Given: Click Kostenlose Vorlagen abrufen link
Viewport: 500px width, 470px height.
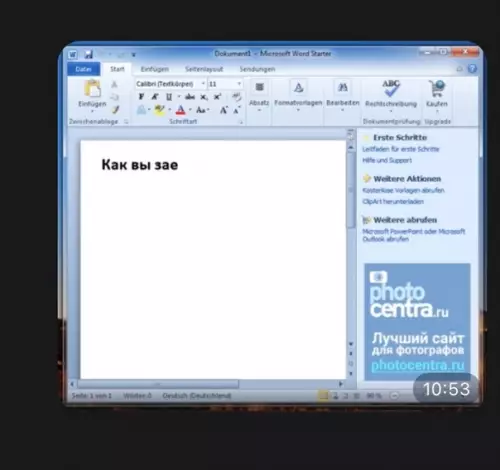Looking at the screenshot, I should [403, 190].
